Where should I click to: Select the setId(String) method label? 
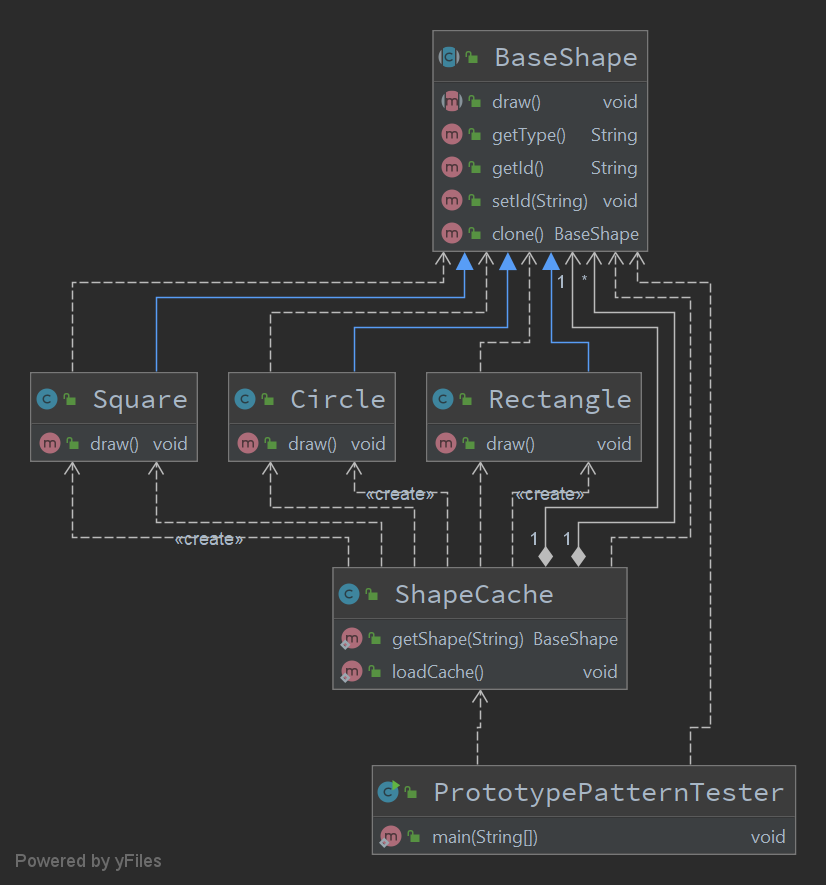[x=541, y=200]
